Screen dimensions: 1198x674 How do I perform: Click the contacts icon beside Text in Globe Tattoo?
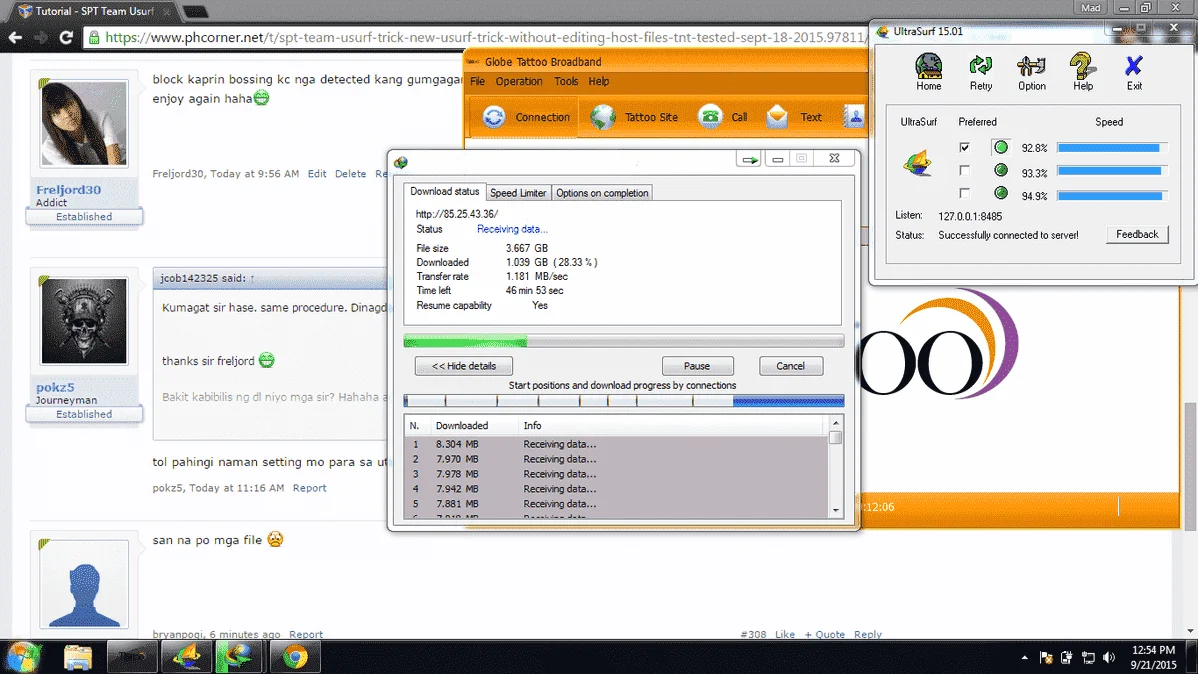tap(855, 117)
